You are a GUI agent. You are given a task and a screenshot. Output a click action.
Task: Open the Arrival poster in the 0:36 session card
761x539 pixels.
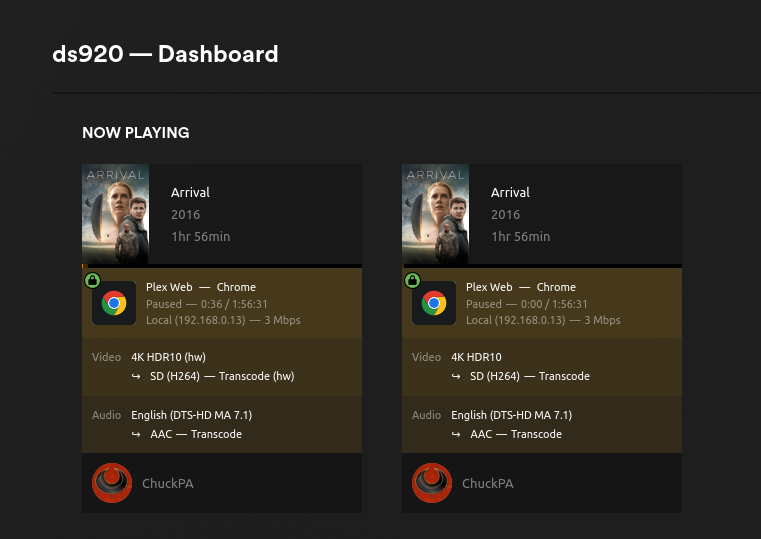115,214
